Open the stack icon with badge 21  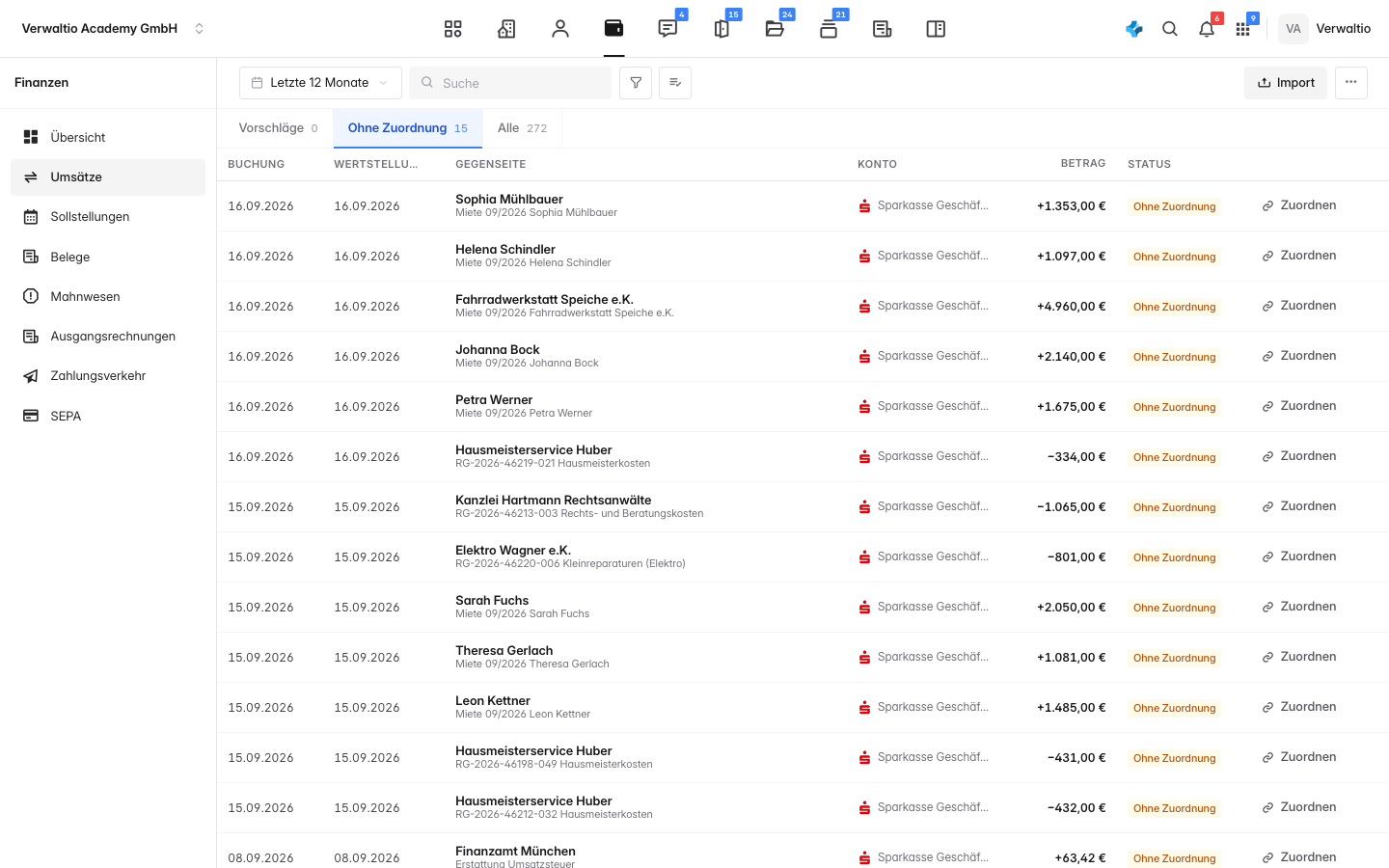pos(829,29)
